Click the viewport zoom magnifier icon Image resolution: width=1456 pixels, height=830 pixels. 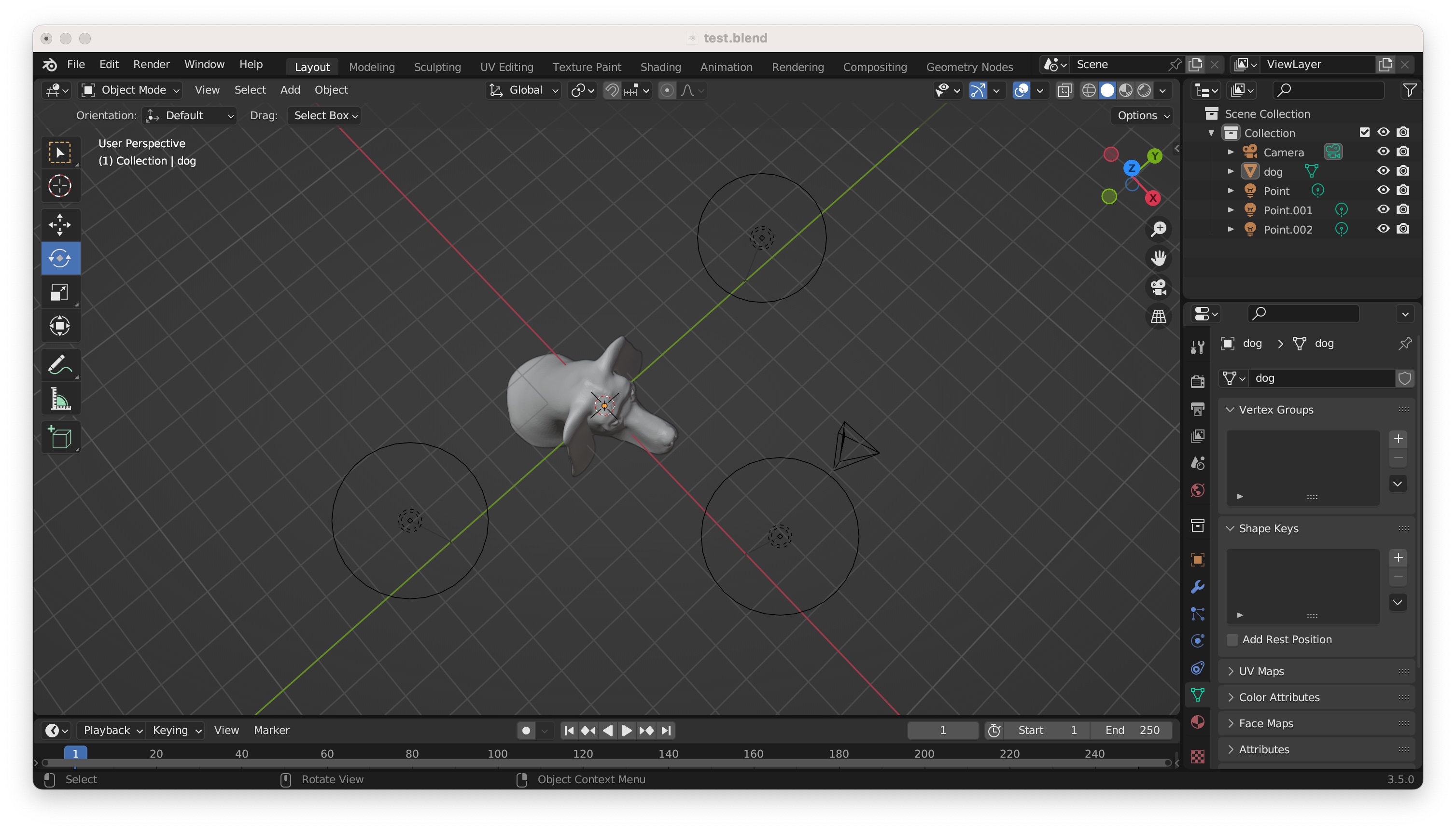tap(1158, 229)
